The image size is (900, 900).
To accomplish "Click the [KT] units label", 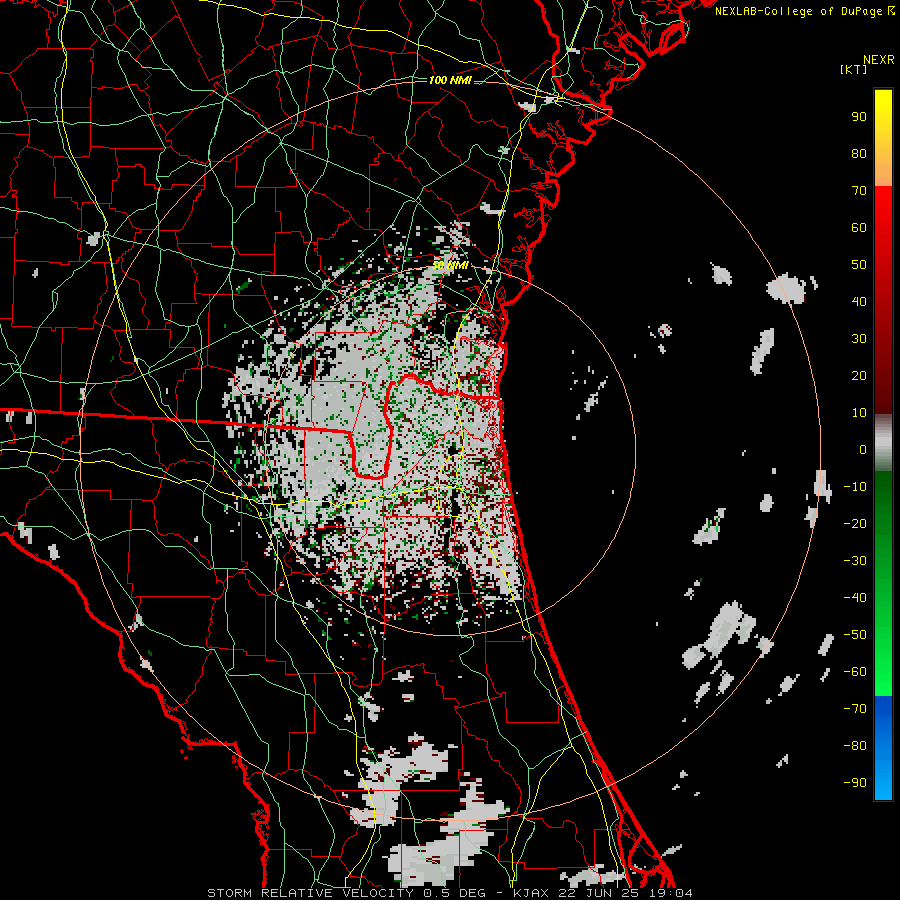I will 853,69.
